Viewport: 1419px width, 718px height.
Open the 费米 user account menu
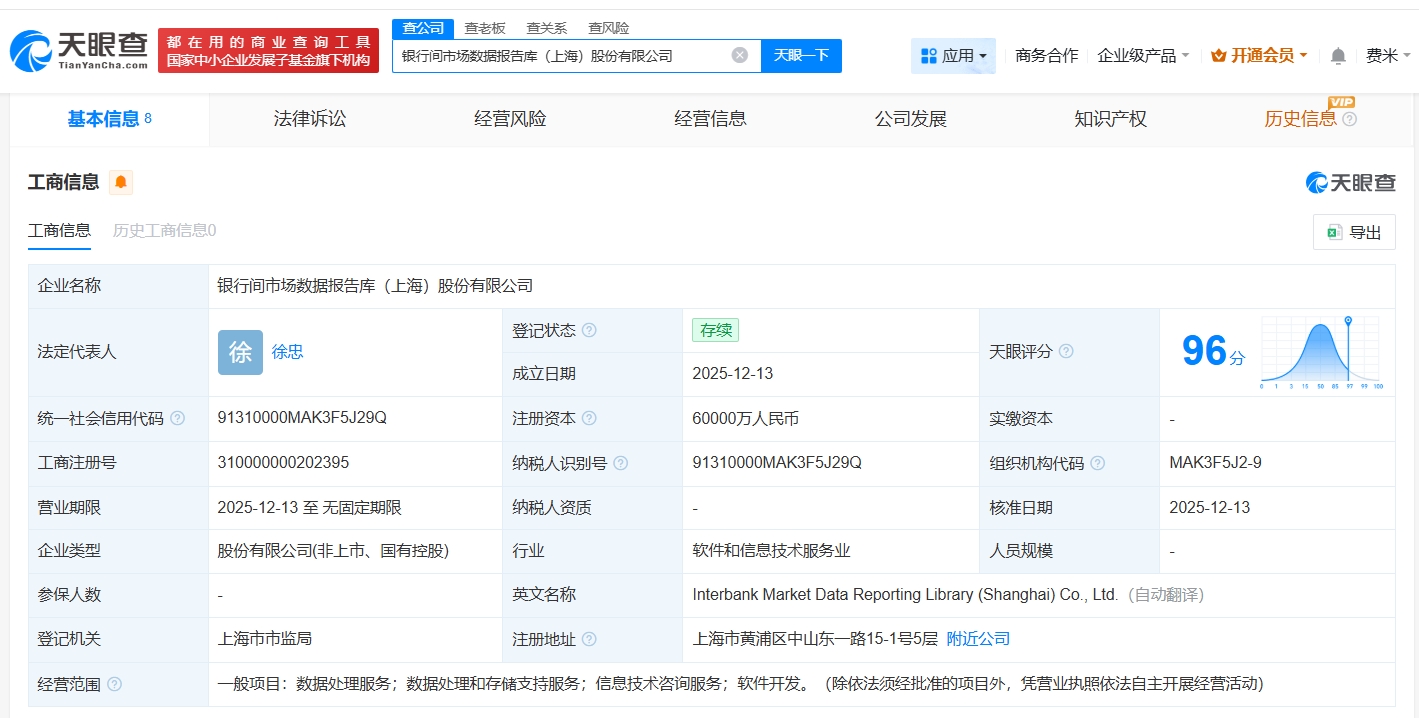point(1388,56)
